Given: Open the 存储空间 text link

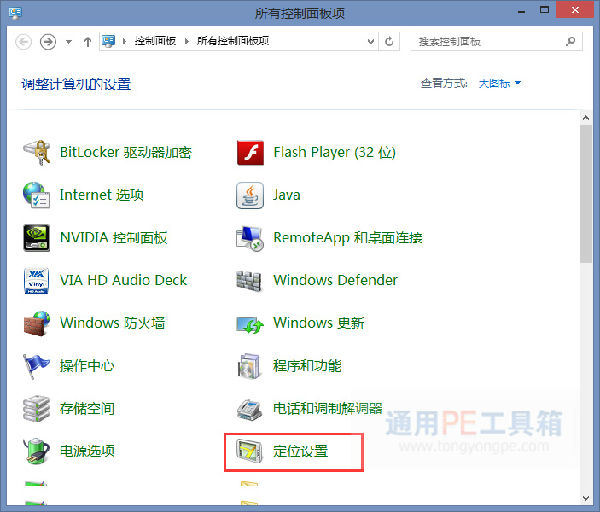Looking at the screenshot, I should tap(87, 408).
